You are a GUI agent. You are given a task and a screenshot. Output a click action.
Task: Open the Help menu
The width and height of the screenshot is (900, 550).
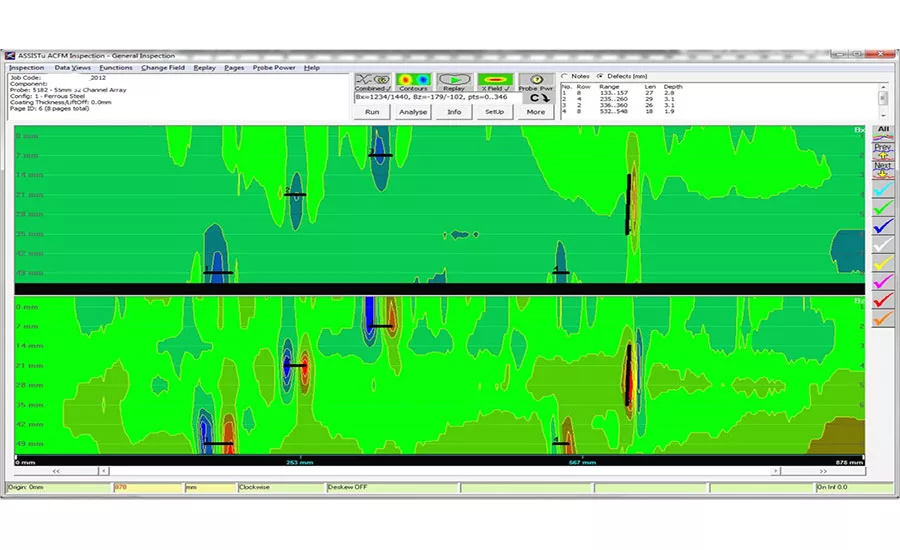tap(312, 68)
